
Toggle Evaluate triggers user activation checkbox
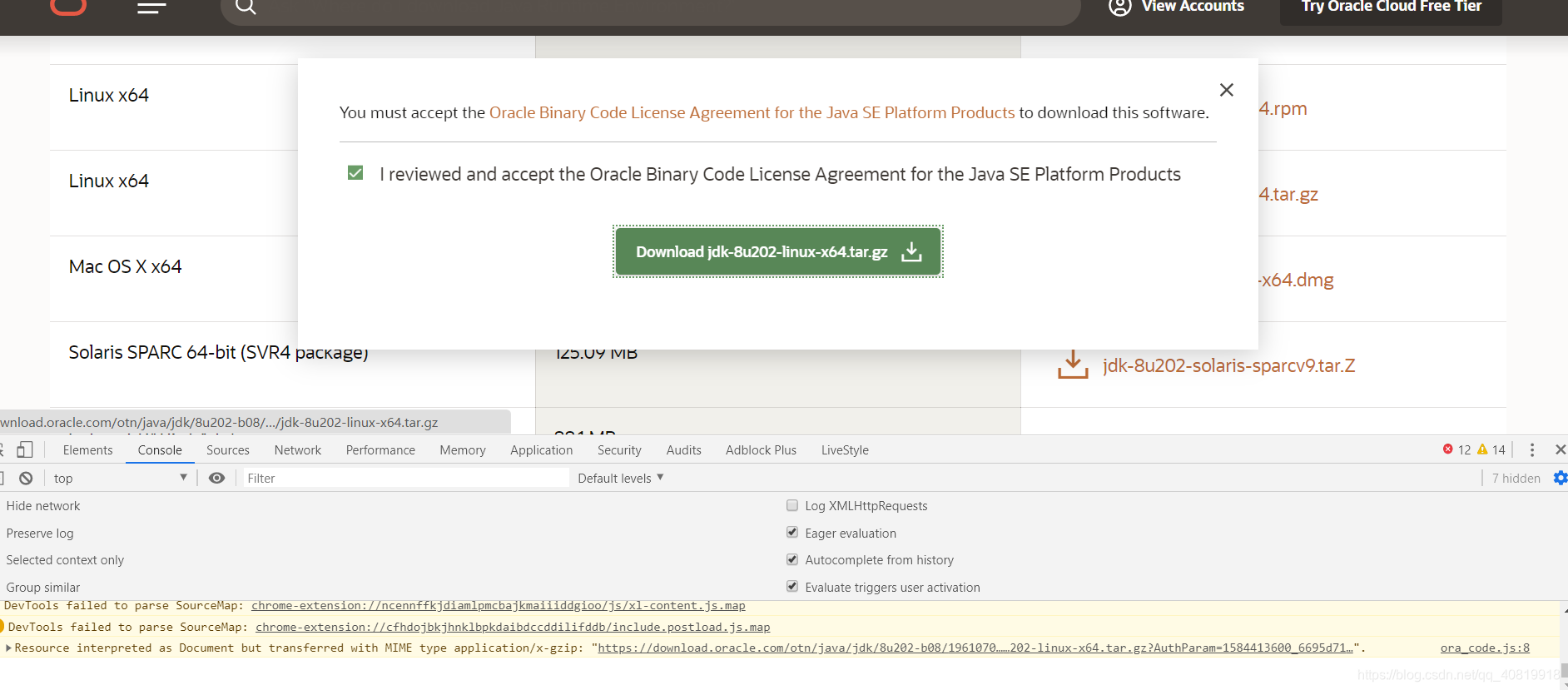[x=792, y=587]
